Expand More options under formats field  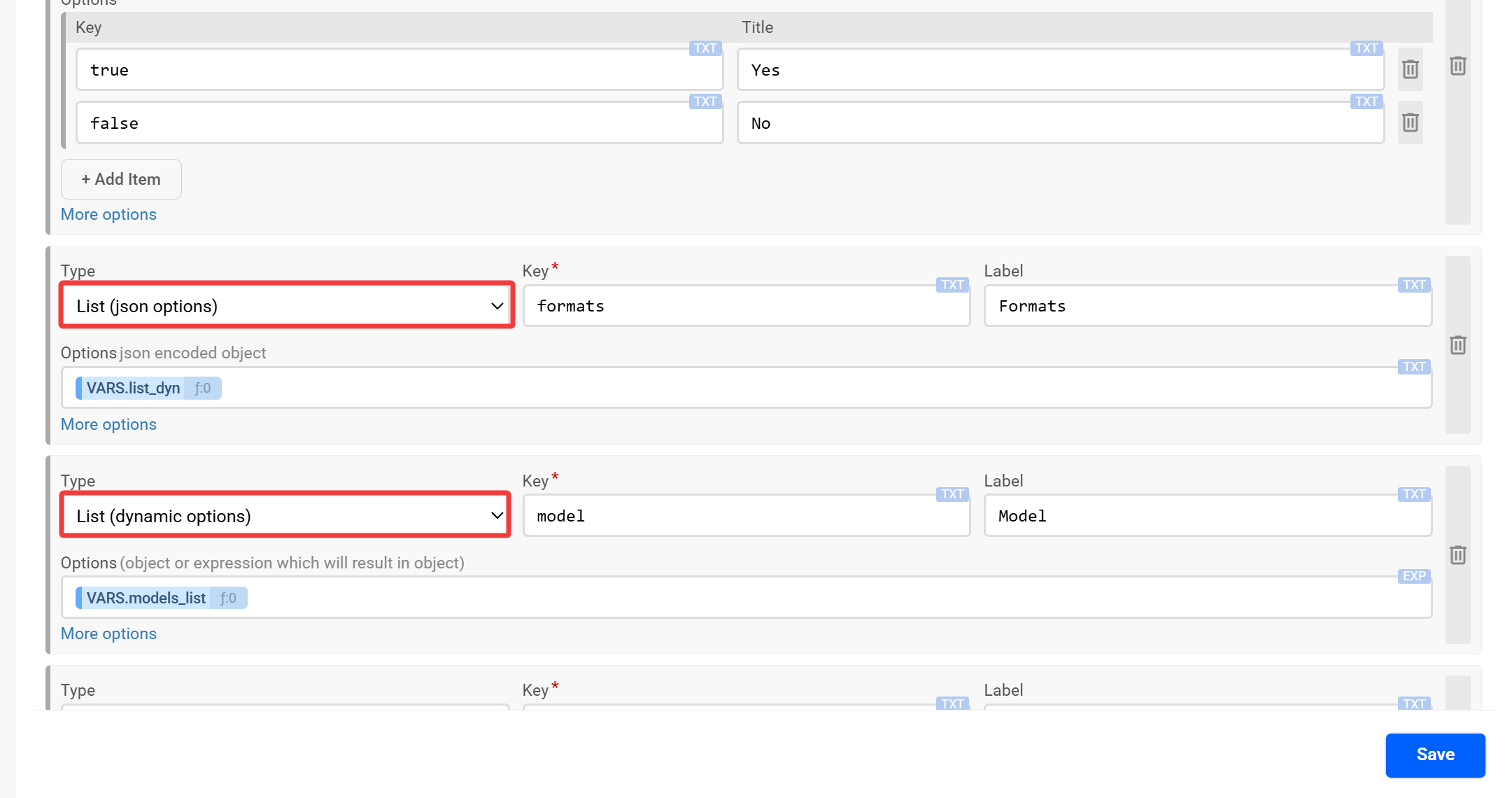[x=108, y=424]
